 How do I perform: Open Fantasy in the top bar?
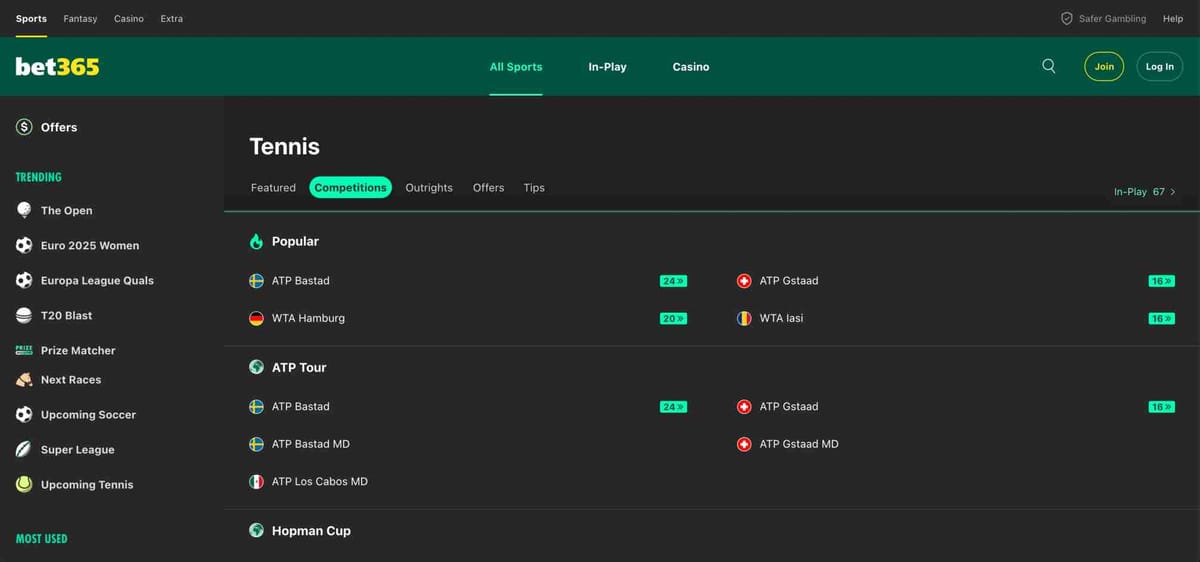(x=80, y=18)
